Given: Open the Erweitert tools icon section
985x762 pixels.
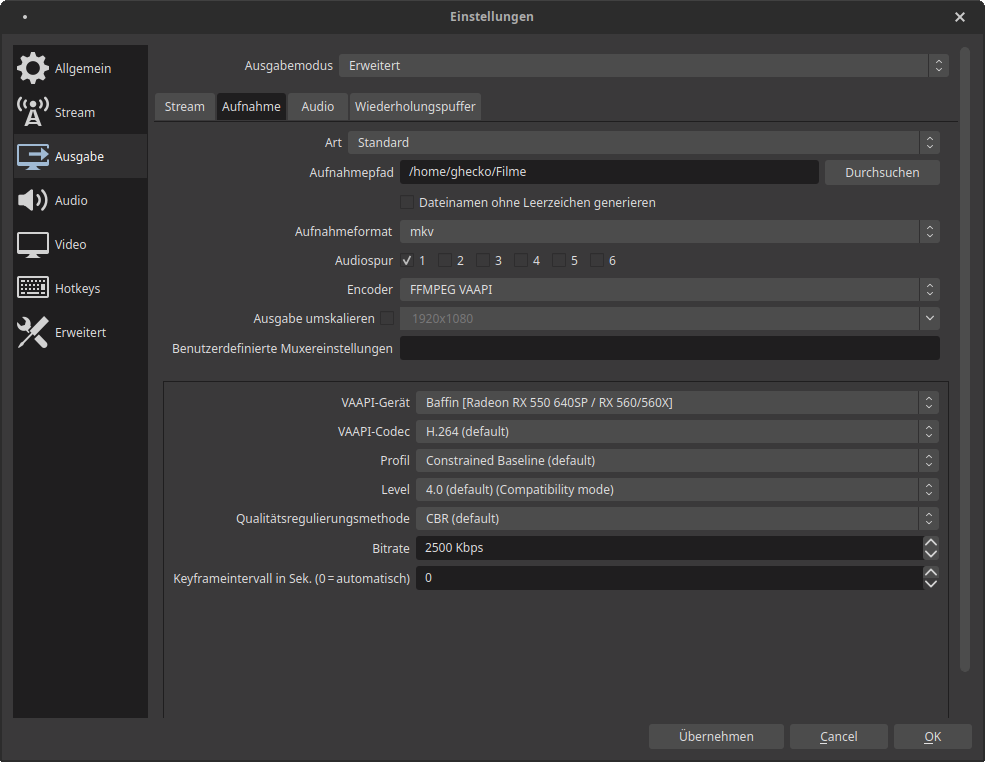Looking at the screenshot, I should click(x=33, y=332).
